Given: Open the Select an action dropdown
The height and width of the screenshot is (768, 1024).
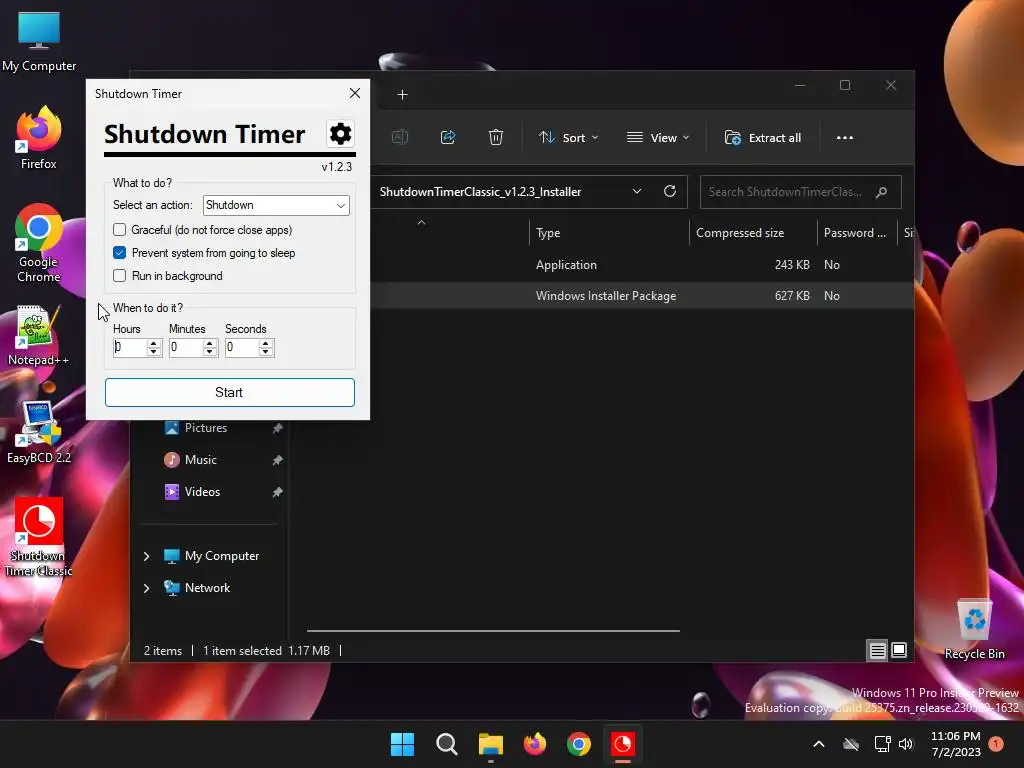Looking at the screenshot, I should point(276,205).
